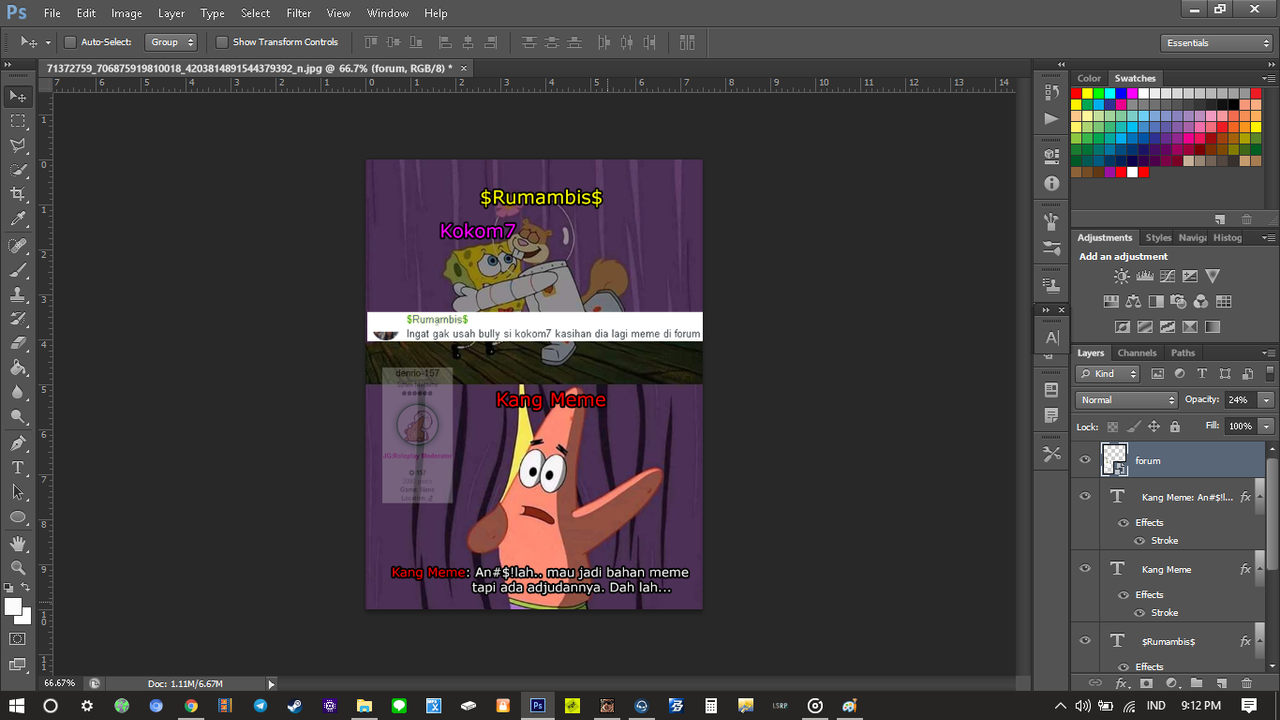Select the Paint Bucket tool
The height and width of the screenshot is (720, 1280).
tap(18, 369)
